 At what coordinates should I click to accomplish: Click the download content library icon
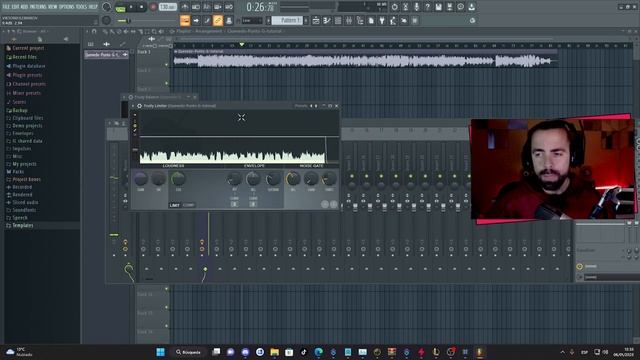click(471, 7)
